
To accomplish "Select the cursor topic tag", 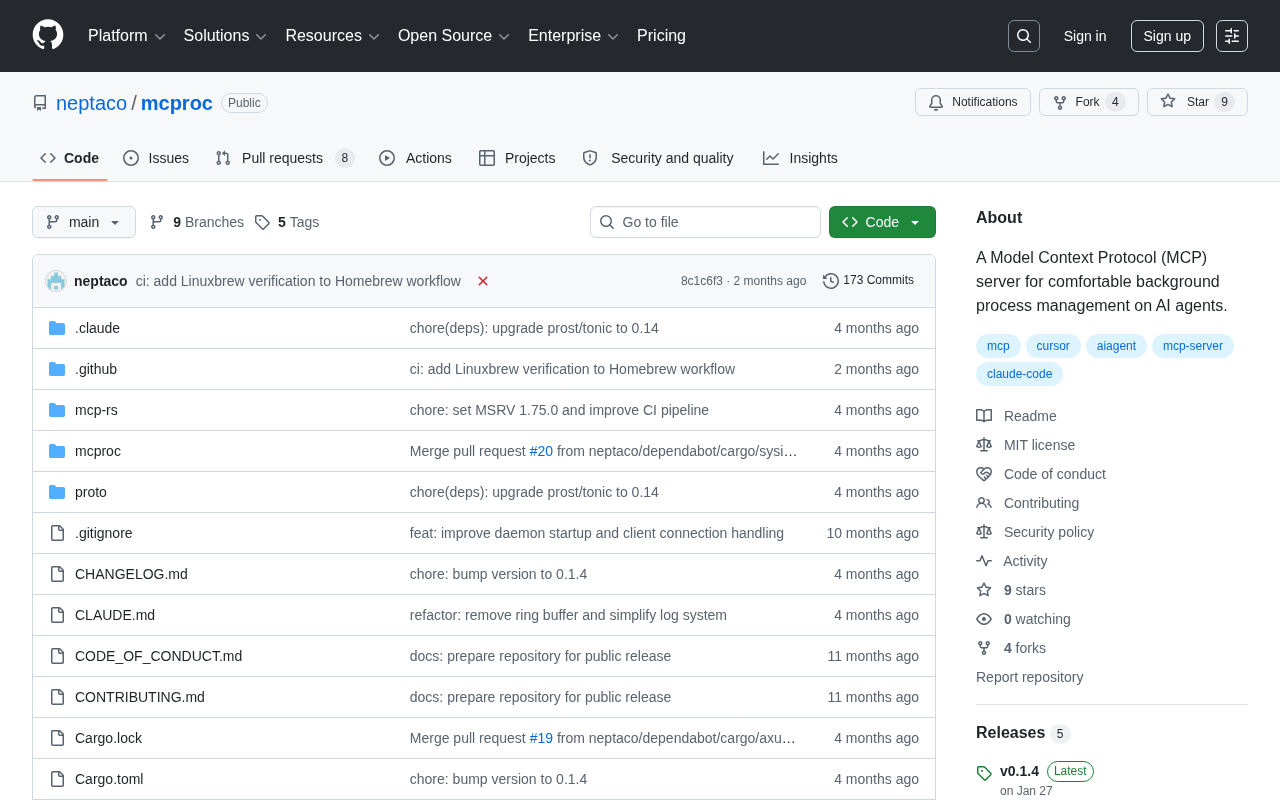I will coord(1053,346).
